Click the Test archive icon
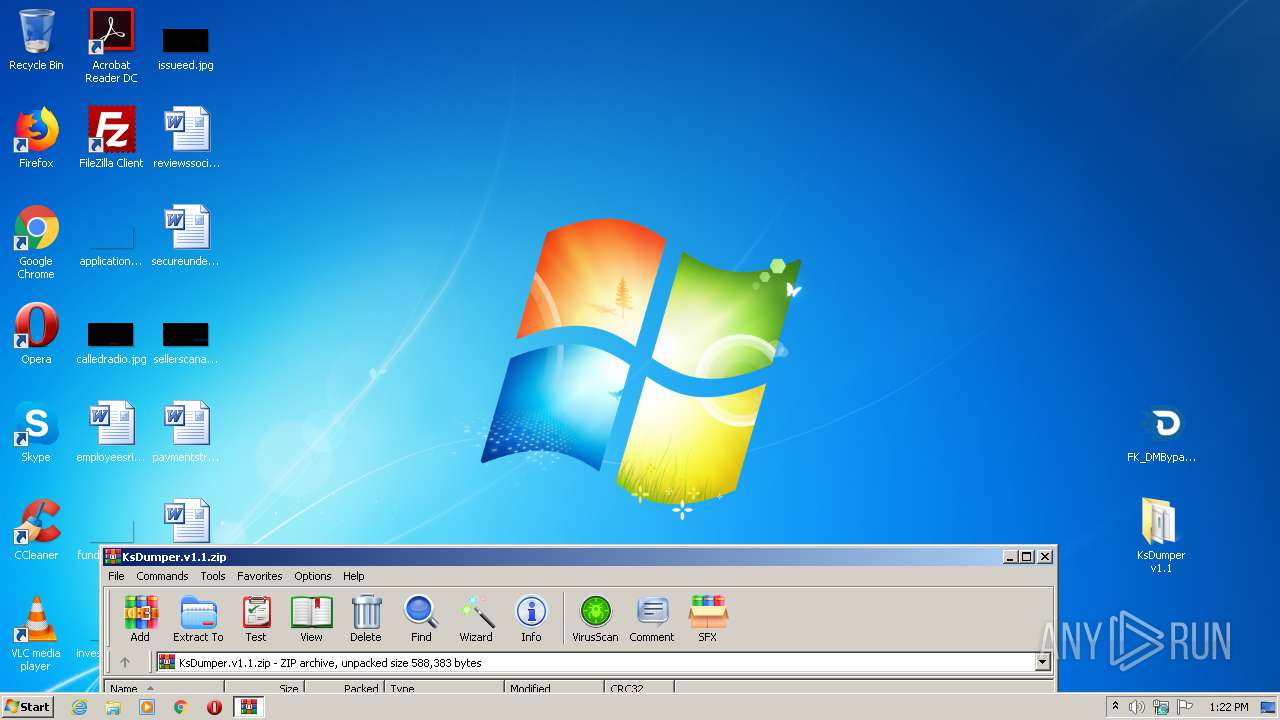 (256, 618)
